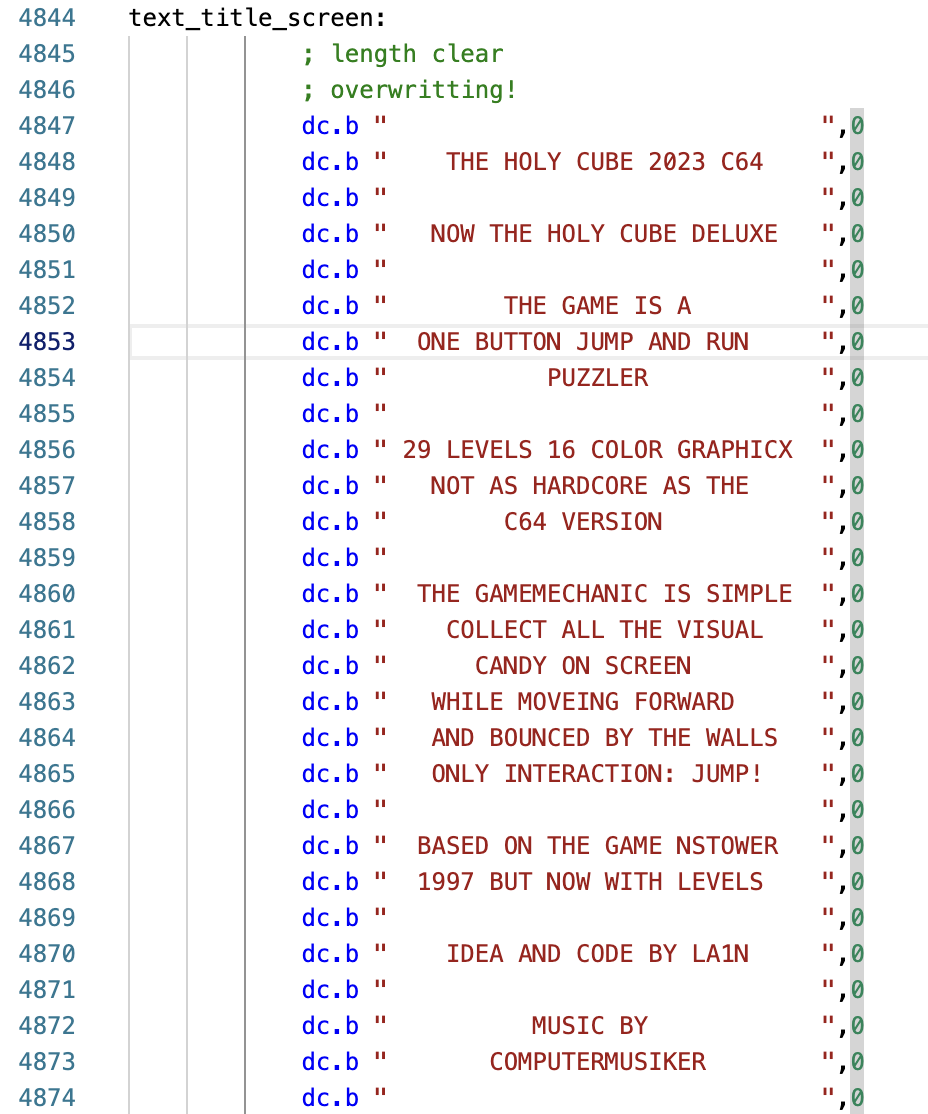Click the trailing 0 on line 4874
This screenshot has height=1114, width=928.
857,1098
